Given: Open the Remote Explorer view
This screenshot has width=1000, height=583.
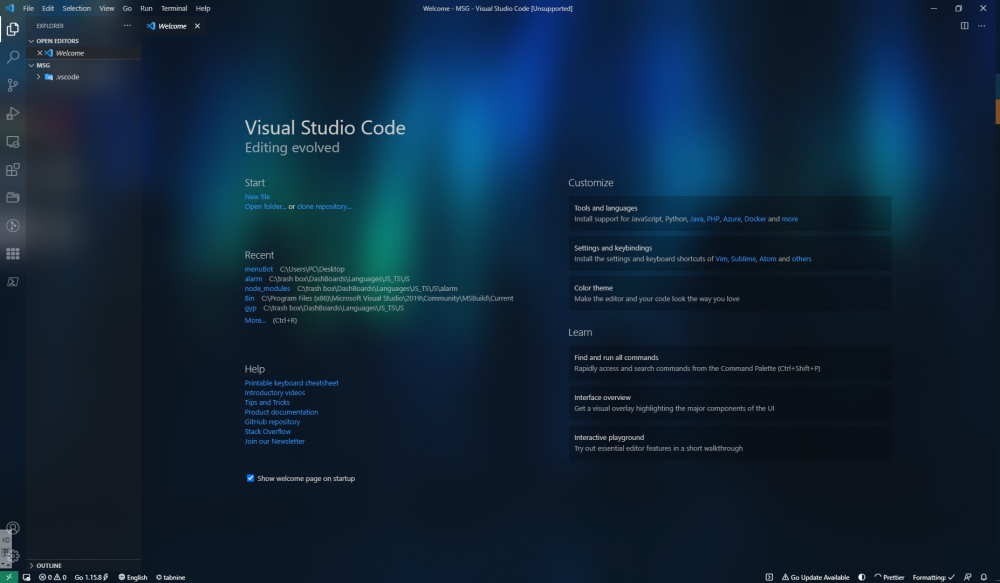Looking at the screenshot, I should click(x=13, y=142).
